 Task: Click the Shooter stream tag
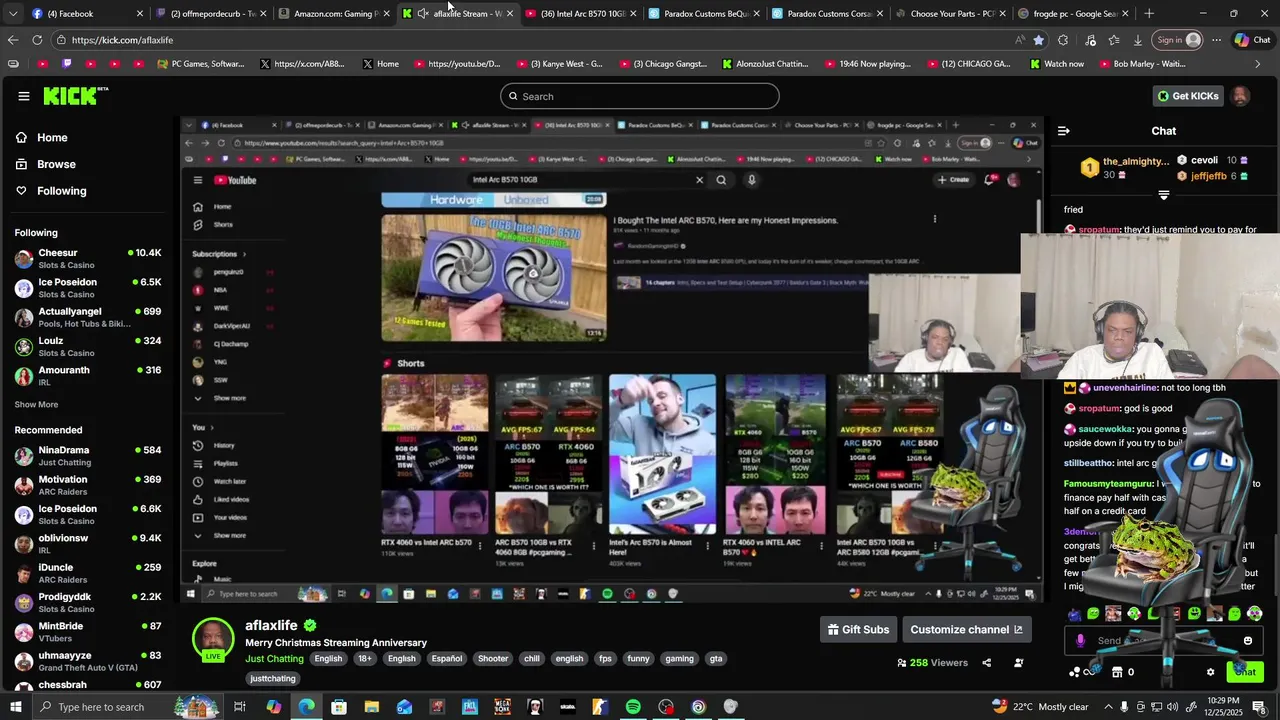coord(493,659)
